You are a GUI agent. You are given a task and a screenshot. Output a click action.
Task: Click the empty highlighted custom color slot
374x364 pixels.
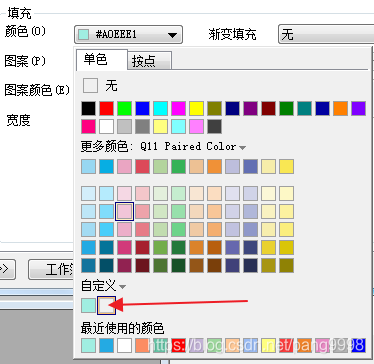point(106,305)
